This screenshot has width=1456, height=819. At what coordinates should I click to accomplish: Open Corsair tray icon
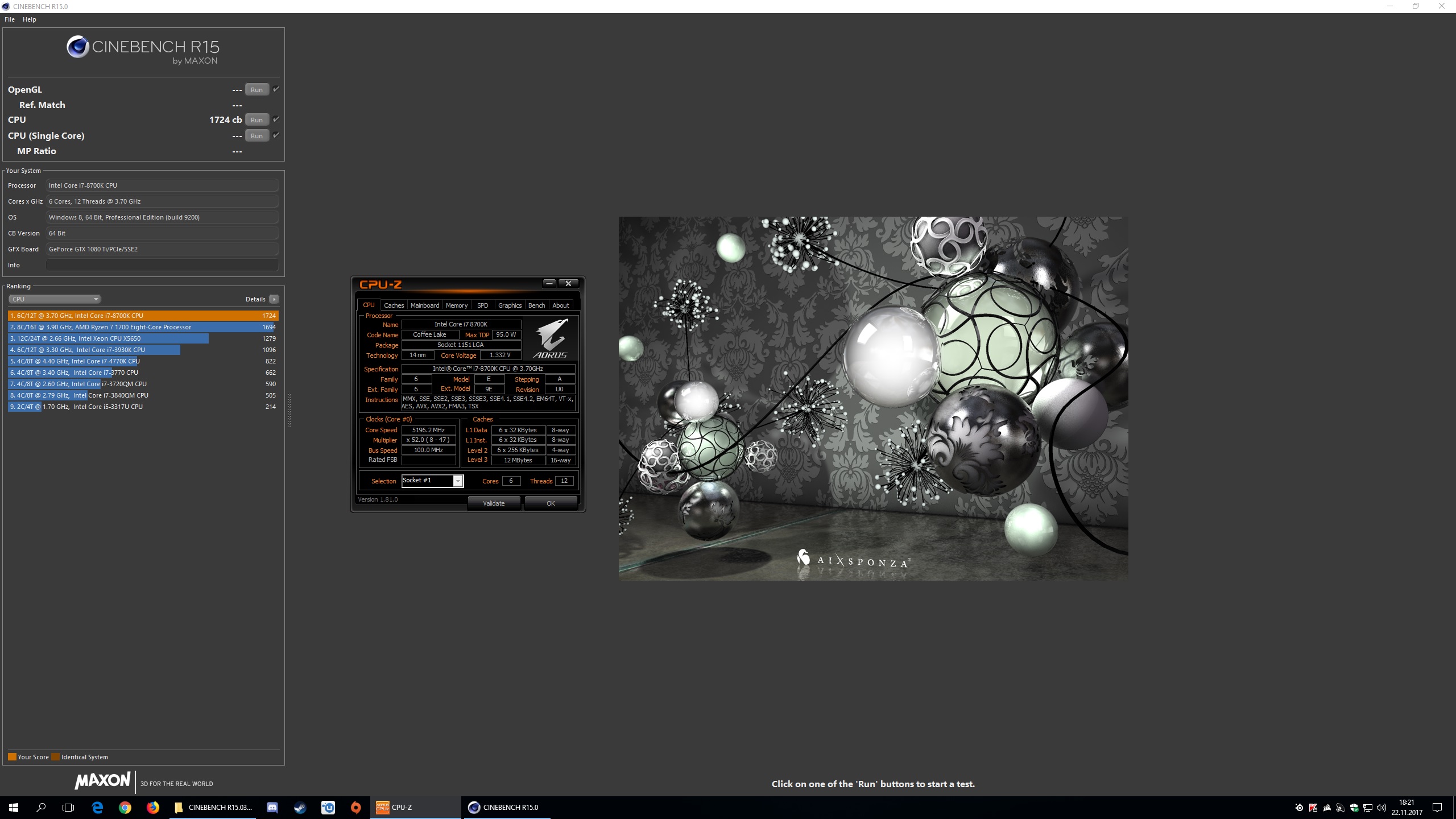tap(1327, 808)
